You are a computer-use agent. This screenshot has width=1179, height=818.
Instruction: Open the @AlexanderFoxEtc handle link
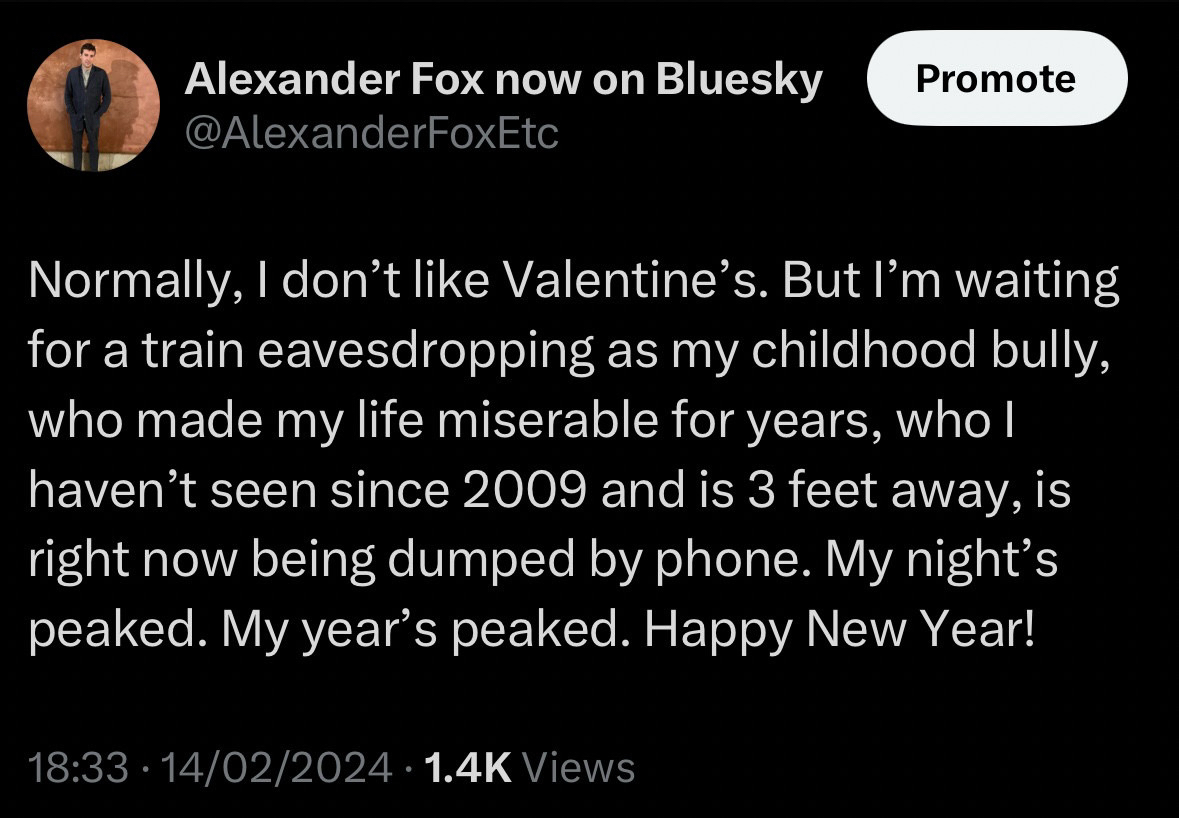click(371, 131)
